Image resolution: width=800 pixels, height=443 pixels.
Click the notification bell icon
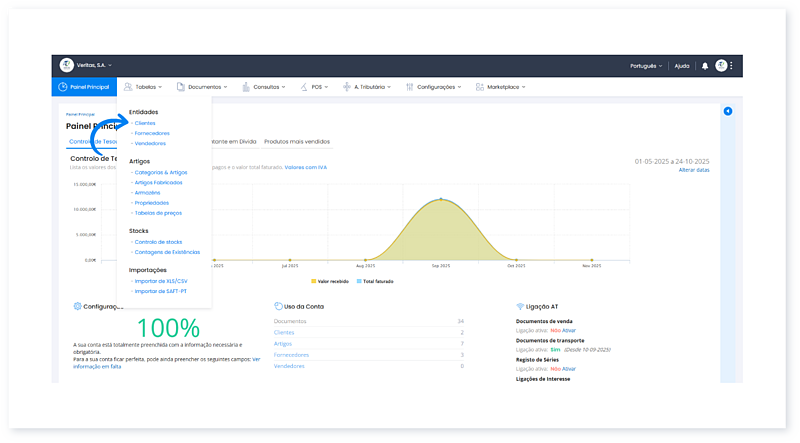tap(704, 66)
